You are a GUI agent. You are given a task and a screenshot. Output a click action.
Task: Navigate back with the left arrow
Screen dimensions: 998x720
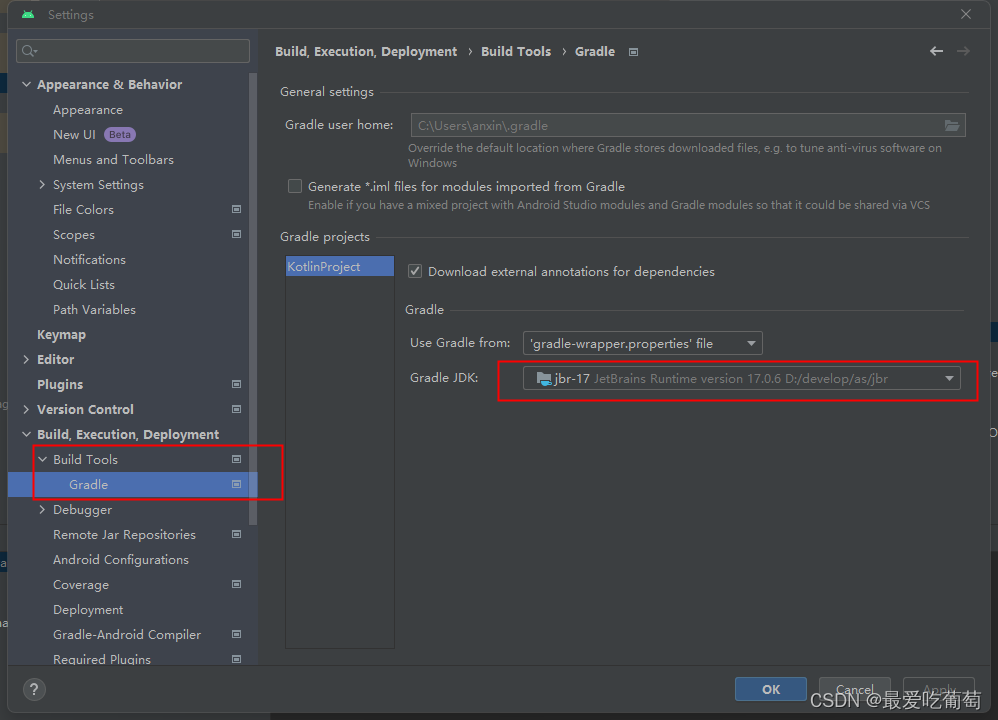936,51
